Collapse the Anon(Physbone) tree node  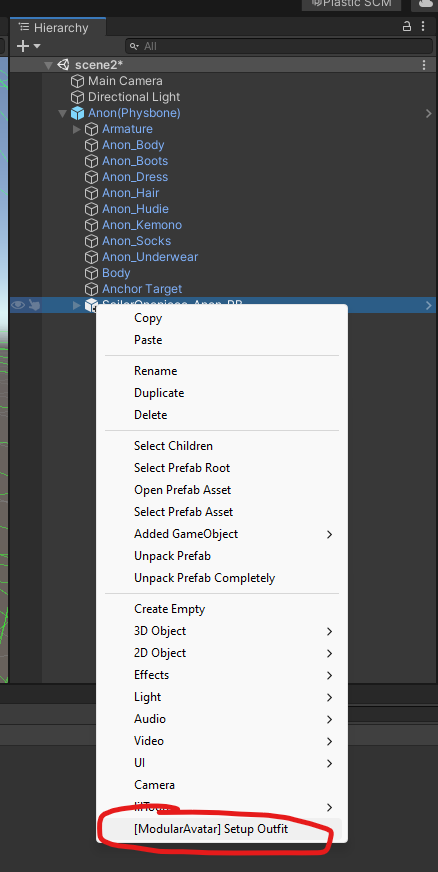point(62,113)
